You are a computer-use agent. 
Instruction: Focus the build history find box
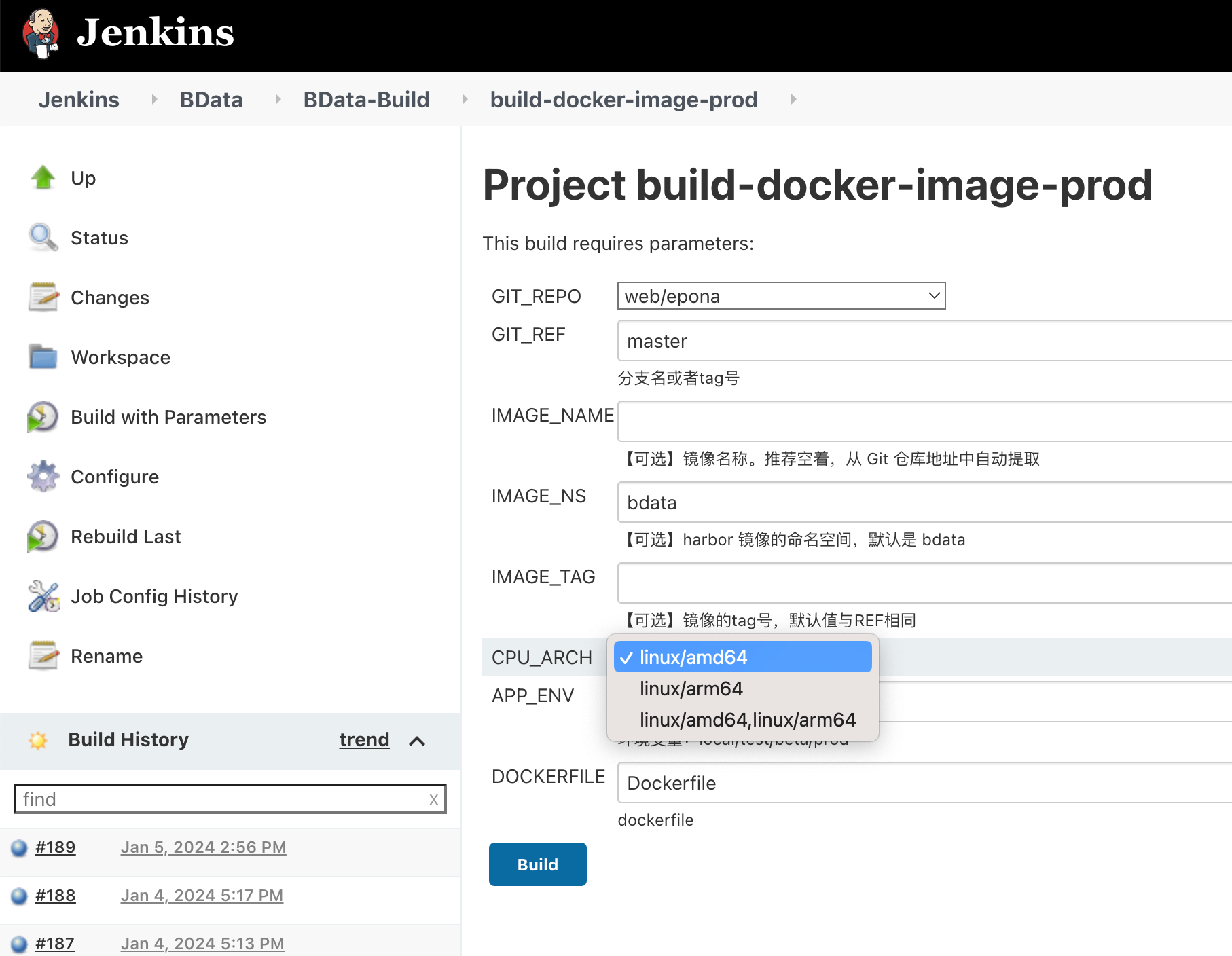click(230, 799)
